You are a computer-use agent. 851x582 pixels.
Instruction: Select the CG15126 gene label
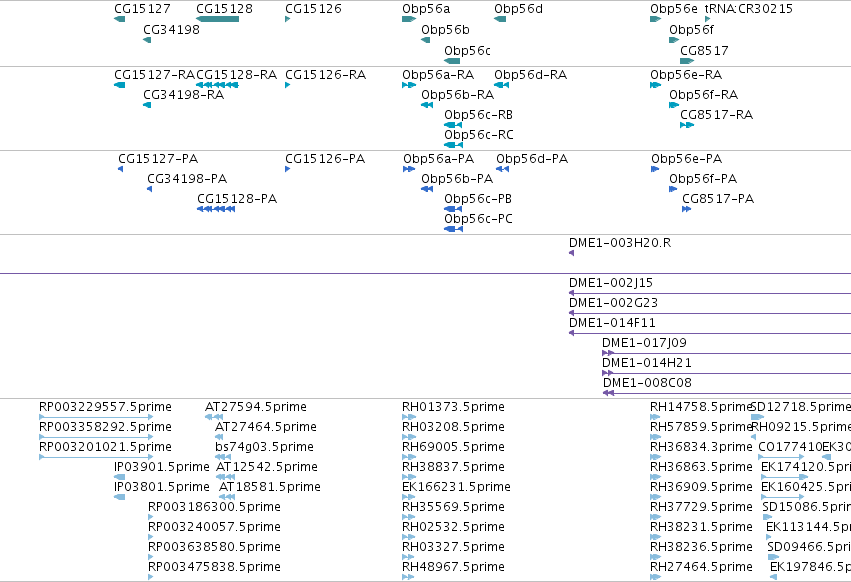[x=313, y=9]
